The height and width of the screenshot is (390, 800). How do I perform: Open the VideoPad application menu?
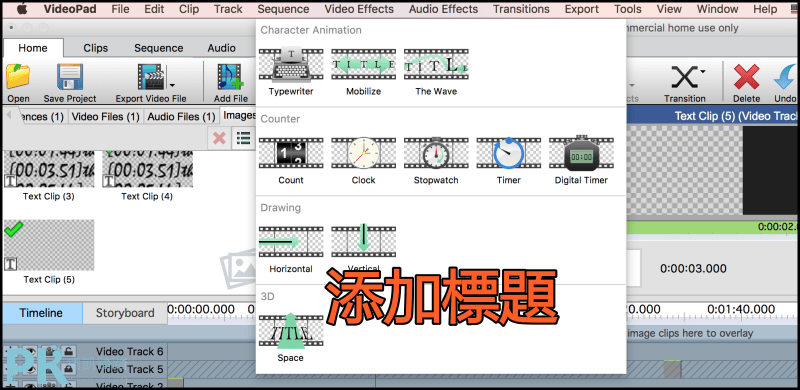pos(70,9)
